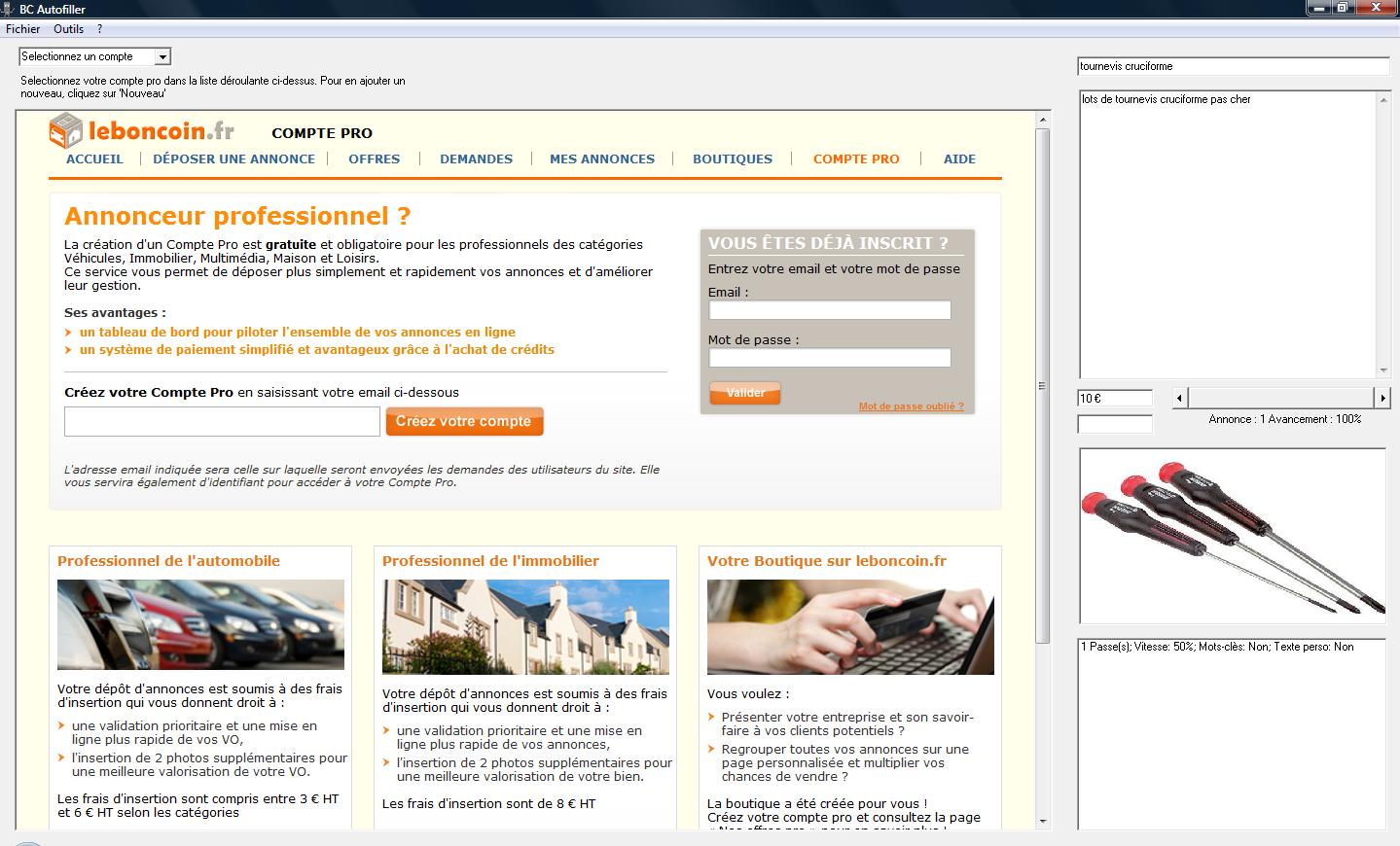Screen dimensions: 1400x846
Task: Click 'un tableau de bord pour piloter' advantage
Action: coord(298,332)
